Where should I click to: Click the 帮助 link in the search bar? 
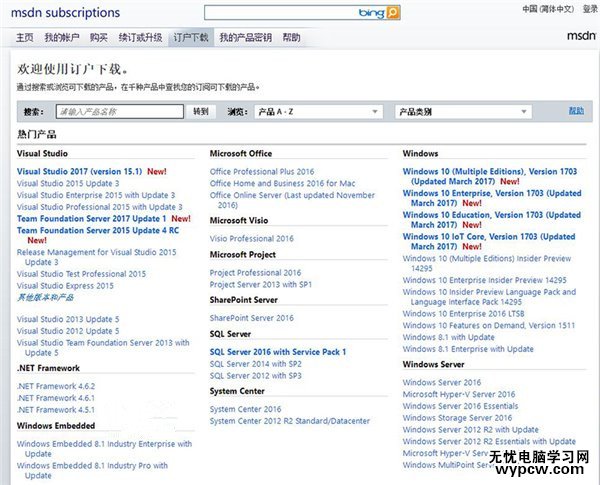[x=576, y=111]
